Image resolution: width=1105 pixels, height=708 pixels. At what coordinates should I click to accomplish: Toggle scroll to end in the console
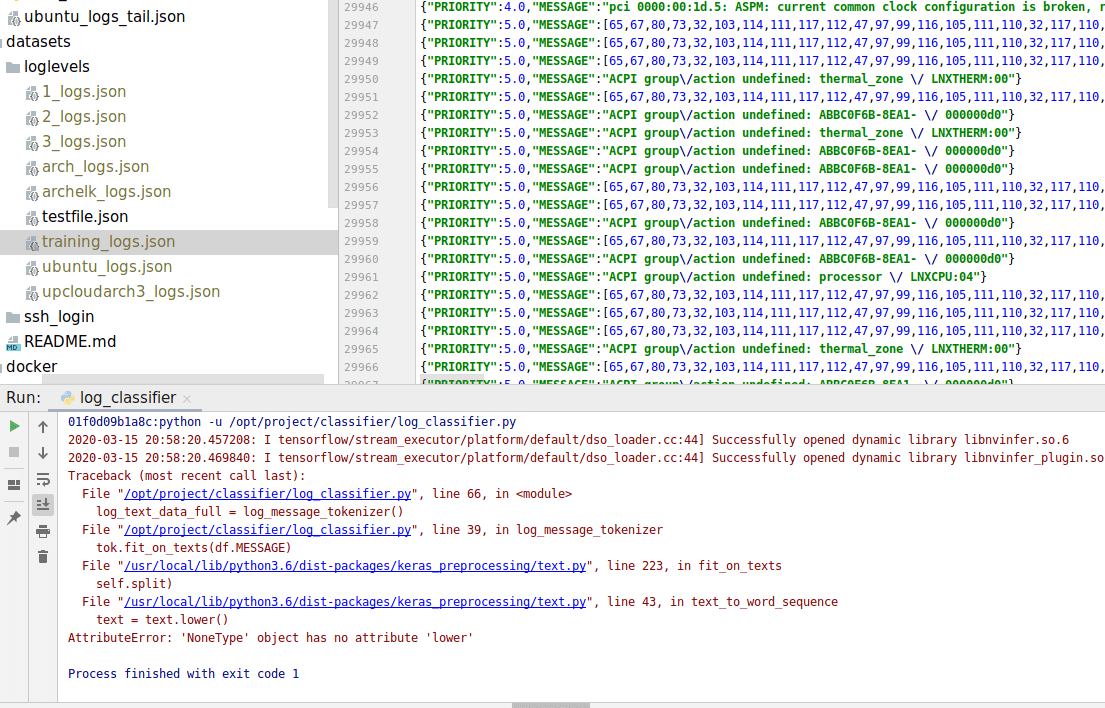41,504
